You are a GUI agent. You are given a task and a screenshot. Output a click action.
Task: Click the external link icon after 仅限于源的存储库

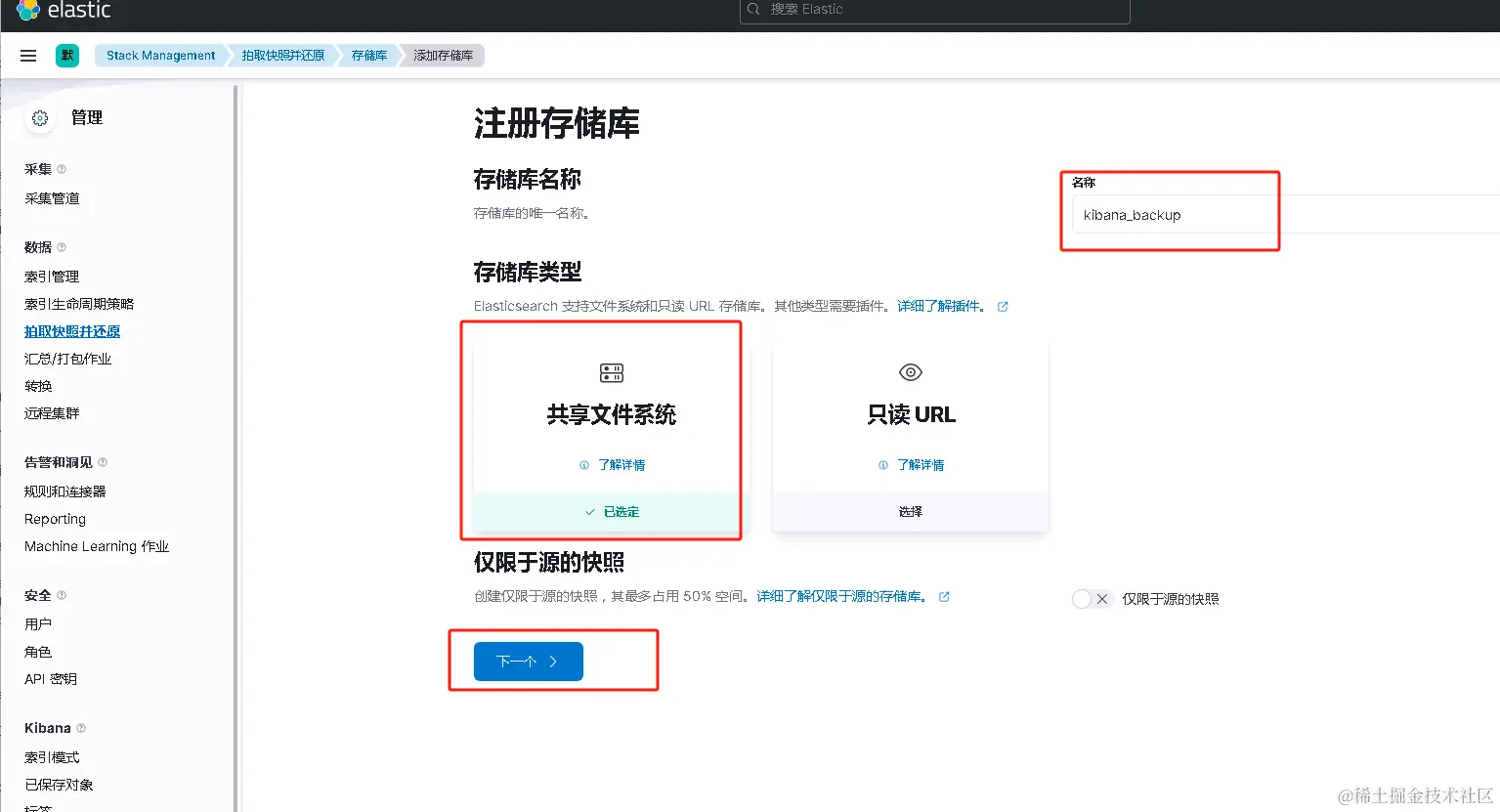click(944, 597)
